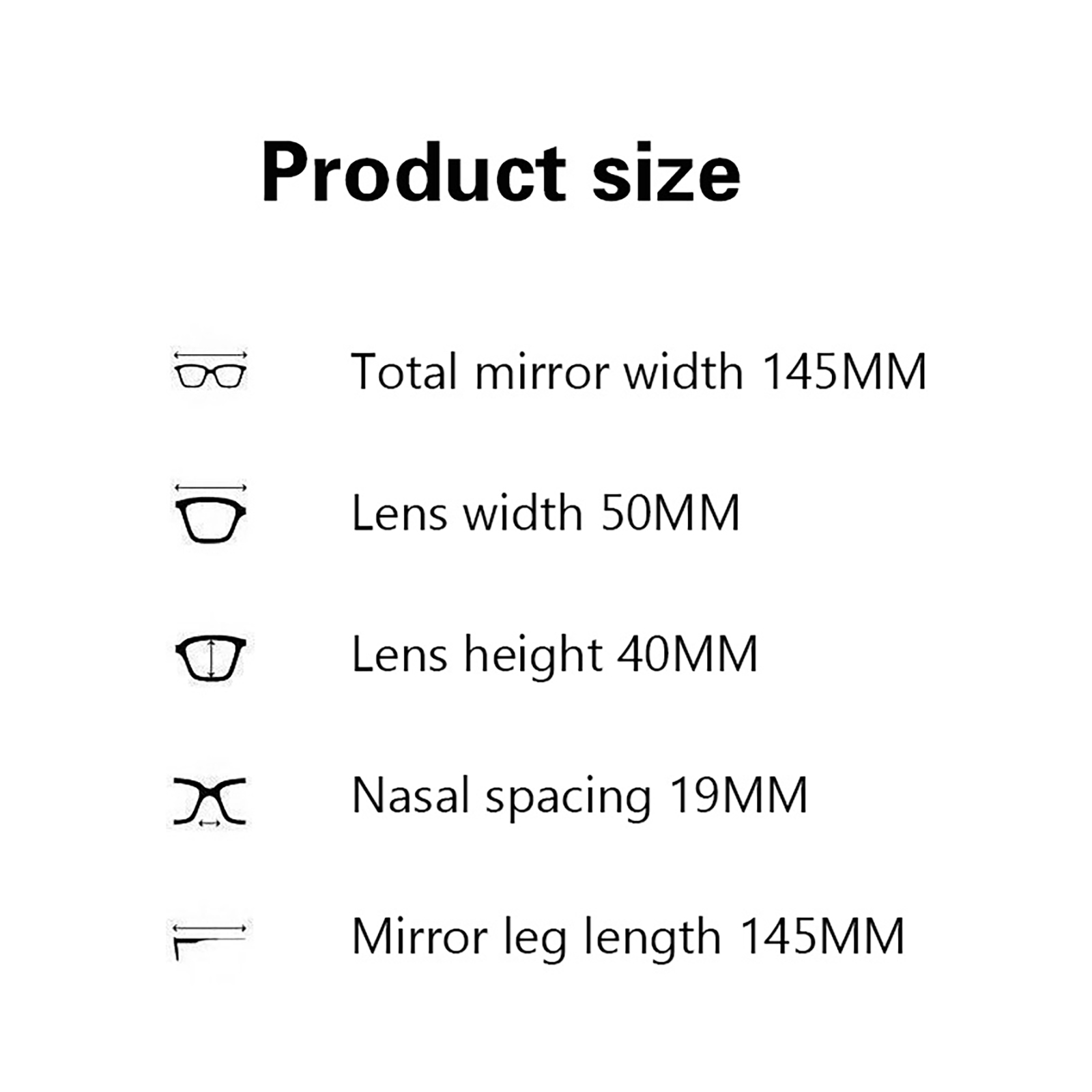Select the "Lens width" label text

[467, 513]
